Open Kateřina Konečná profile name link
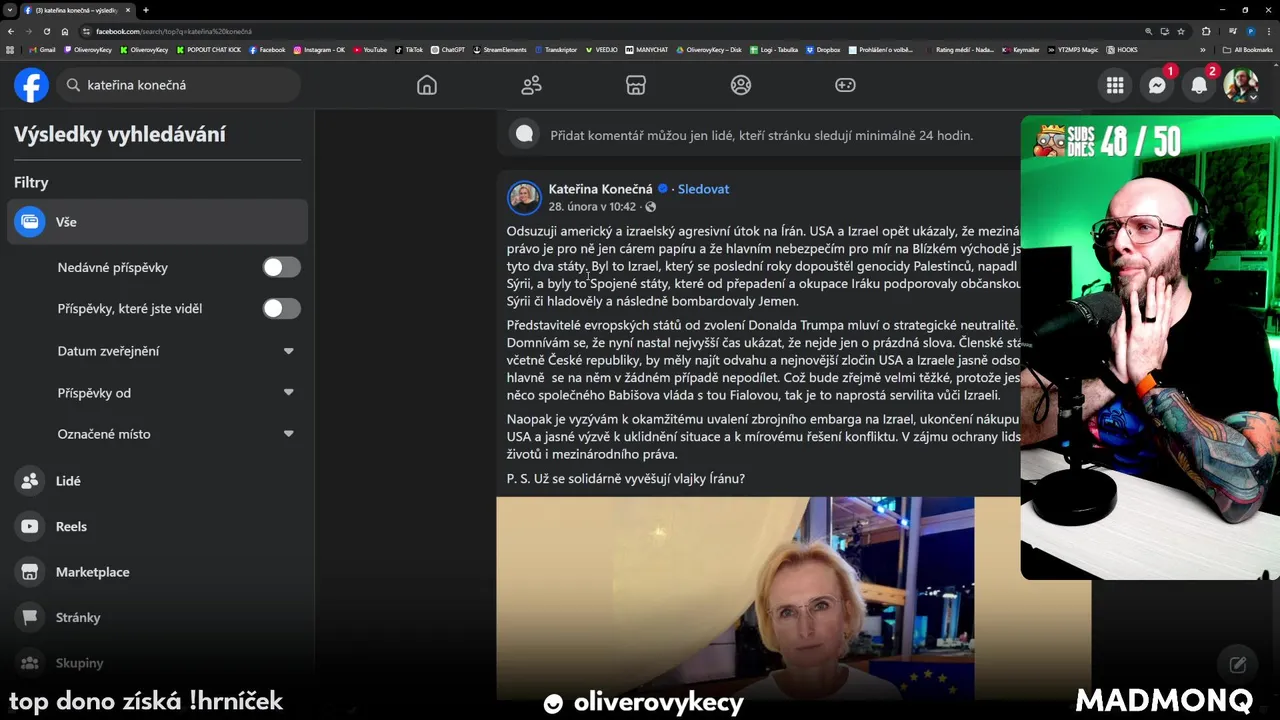 pos(601,189)
